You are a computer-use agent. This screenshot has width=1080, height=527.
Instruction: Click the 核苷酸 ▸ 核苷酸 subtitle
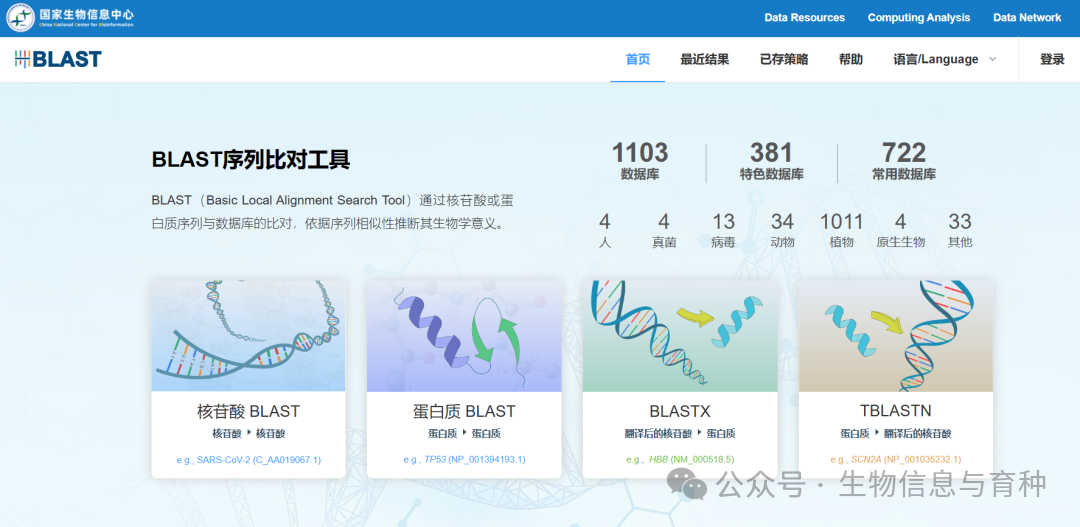(249, 434)
